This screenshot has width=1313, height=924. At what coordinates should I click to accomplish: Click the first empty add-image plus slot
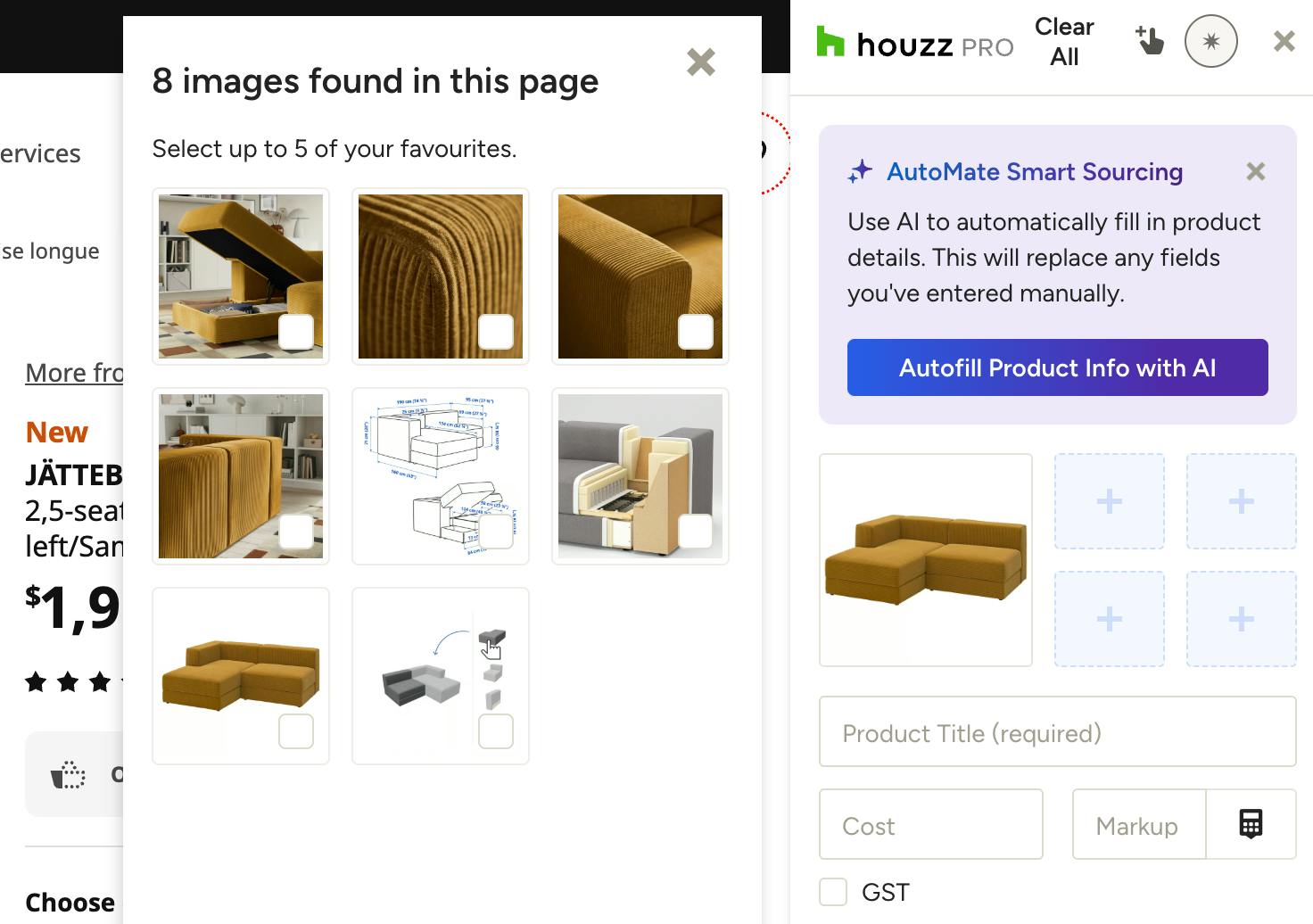(x=1109, y=501)
